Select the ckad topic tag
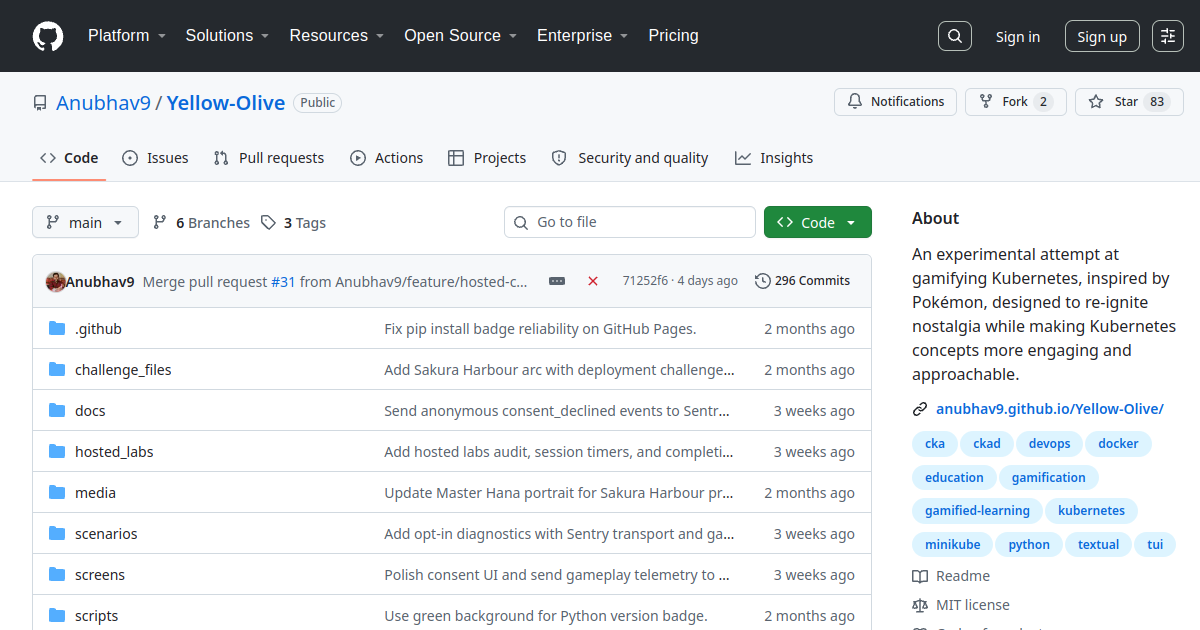The image size is (1200, 630). click(987, 444)
